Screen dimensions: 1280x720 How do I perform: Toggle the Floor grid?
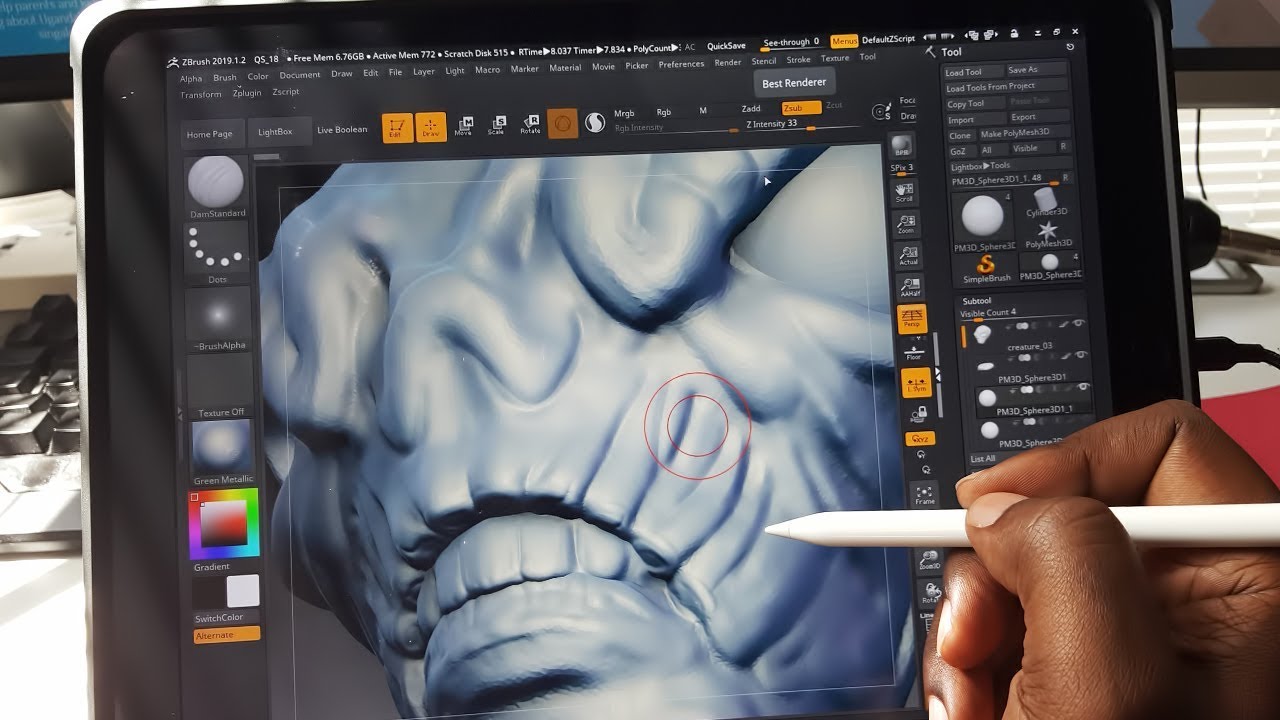click(x=914, y=351)
